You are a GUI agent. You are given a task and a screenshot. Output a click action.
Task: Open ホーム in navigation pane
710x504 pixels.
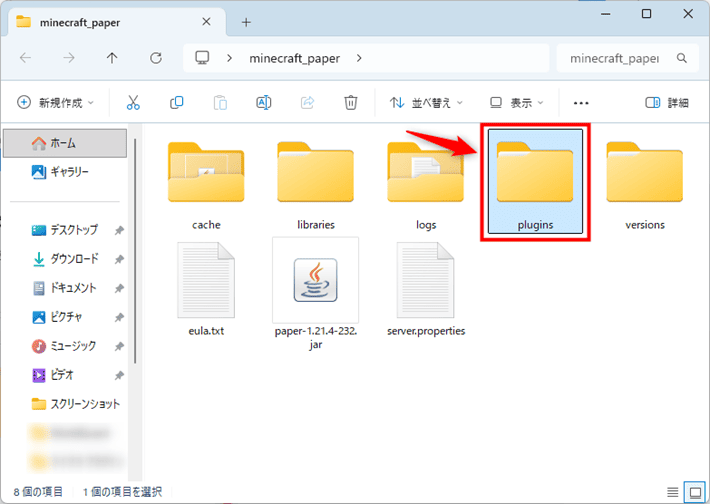(x=65, y=143)
